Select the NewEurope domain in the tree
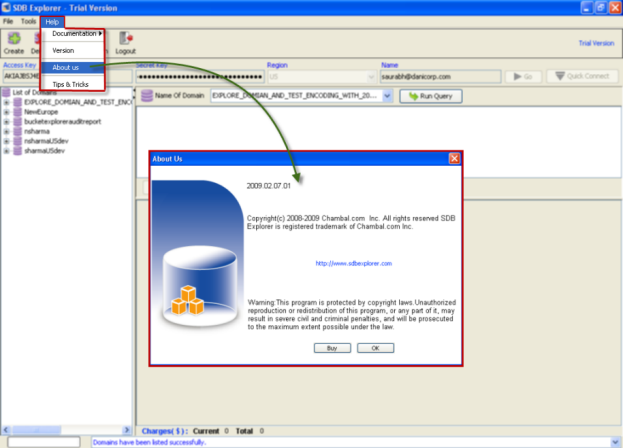 tap(41, 112)
